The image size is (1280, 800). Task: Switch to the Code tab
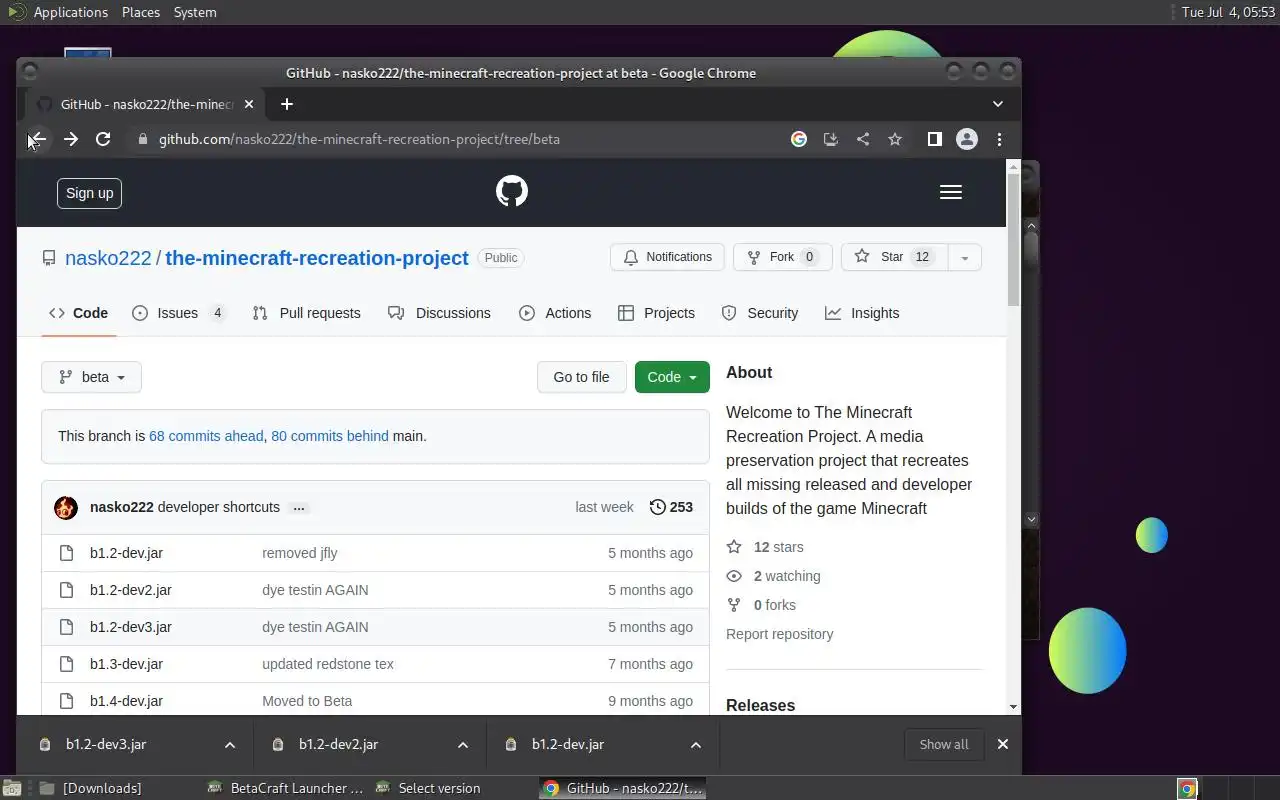(78, 313)
